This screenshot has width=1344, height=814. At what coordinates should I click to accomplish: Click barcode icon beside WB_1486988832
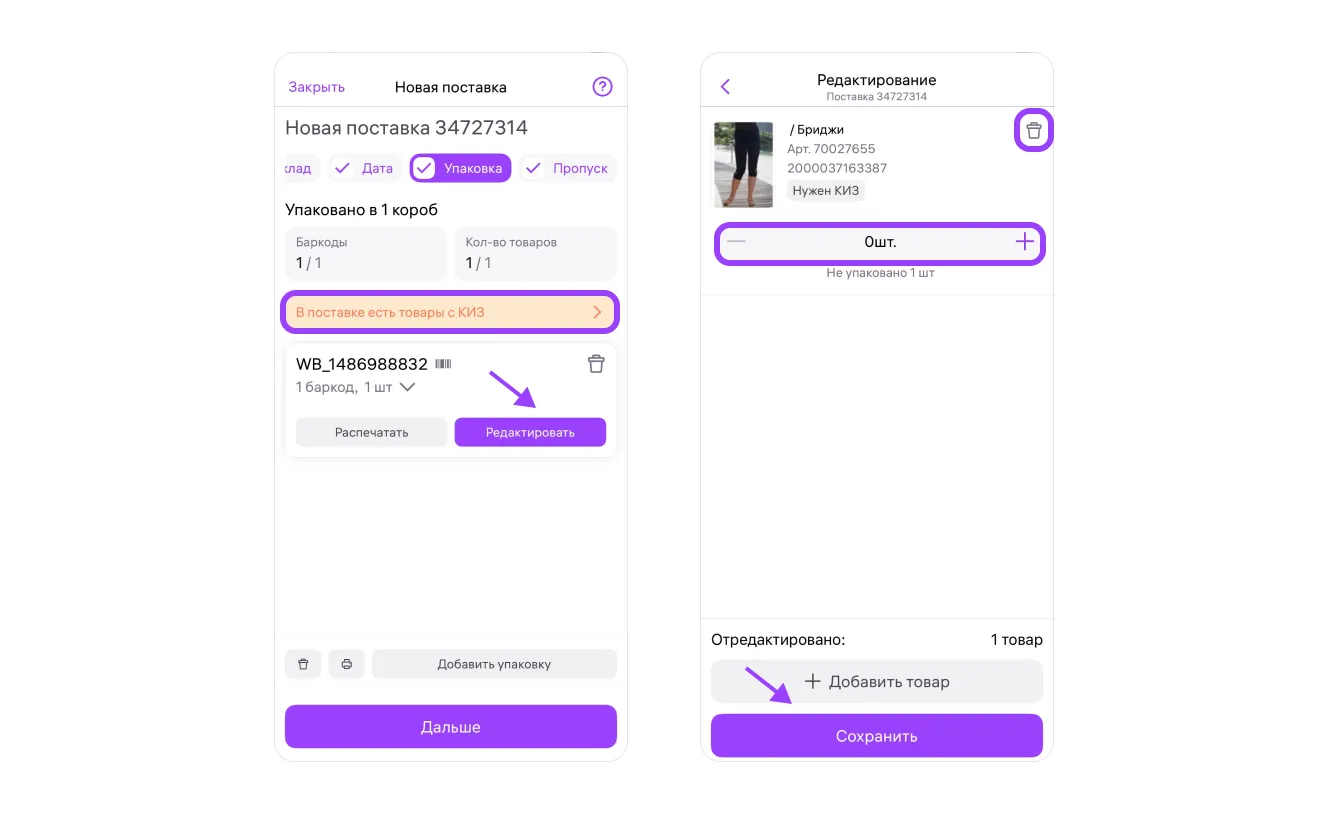443,364
